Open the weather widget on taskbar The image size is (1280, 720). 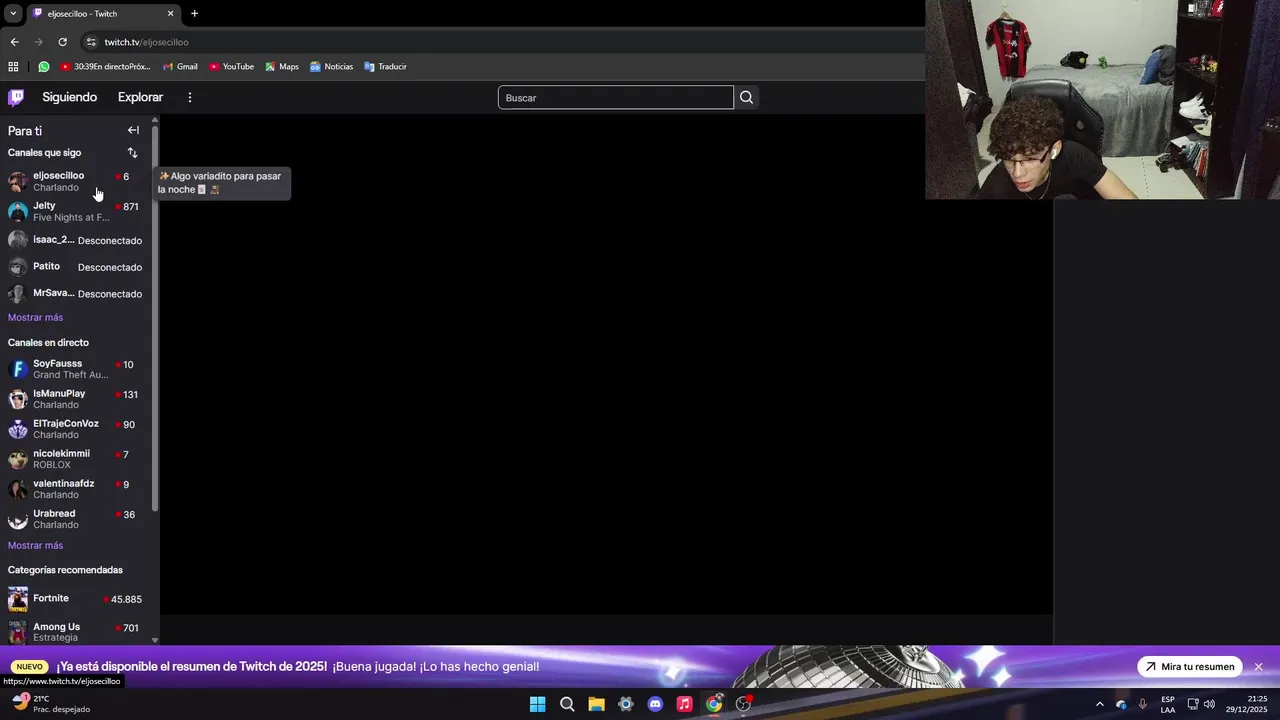click(50, 704)
